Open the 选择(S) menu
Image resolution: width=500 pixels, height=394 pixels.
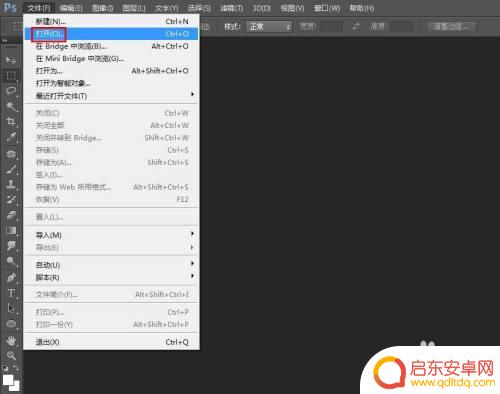point(199,8)
